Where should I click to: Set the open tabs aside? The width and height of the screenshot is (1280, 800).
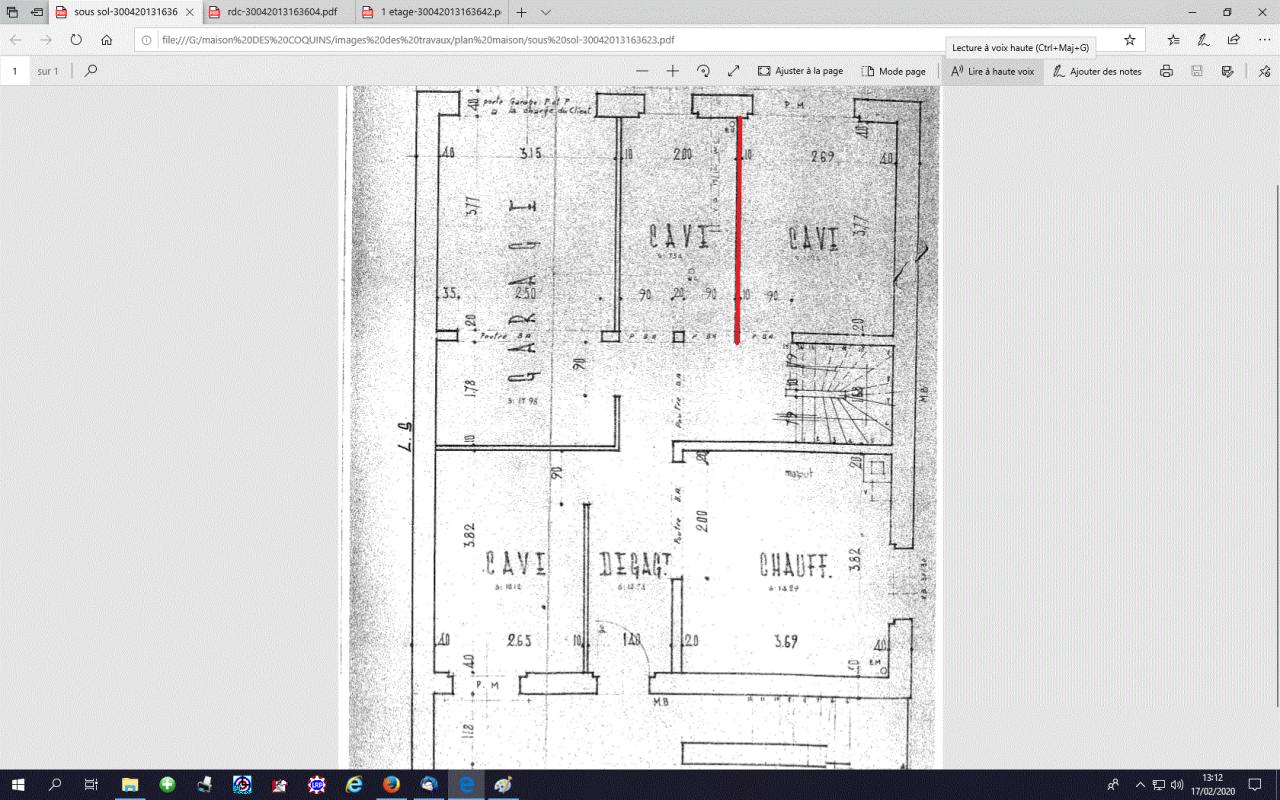pyautogui.click(x=36, y=12)
